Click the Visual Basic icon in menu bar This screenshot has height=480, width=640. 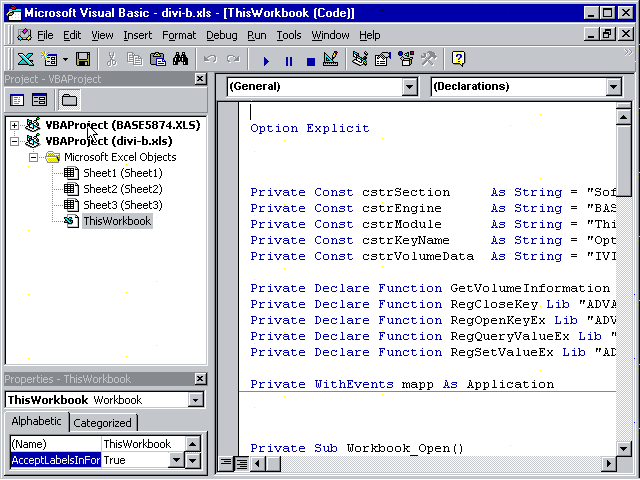24,35
